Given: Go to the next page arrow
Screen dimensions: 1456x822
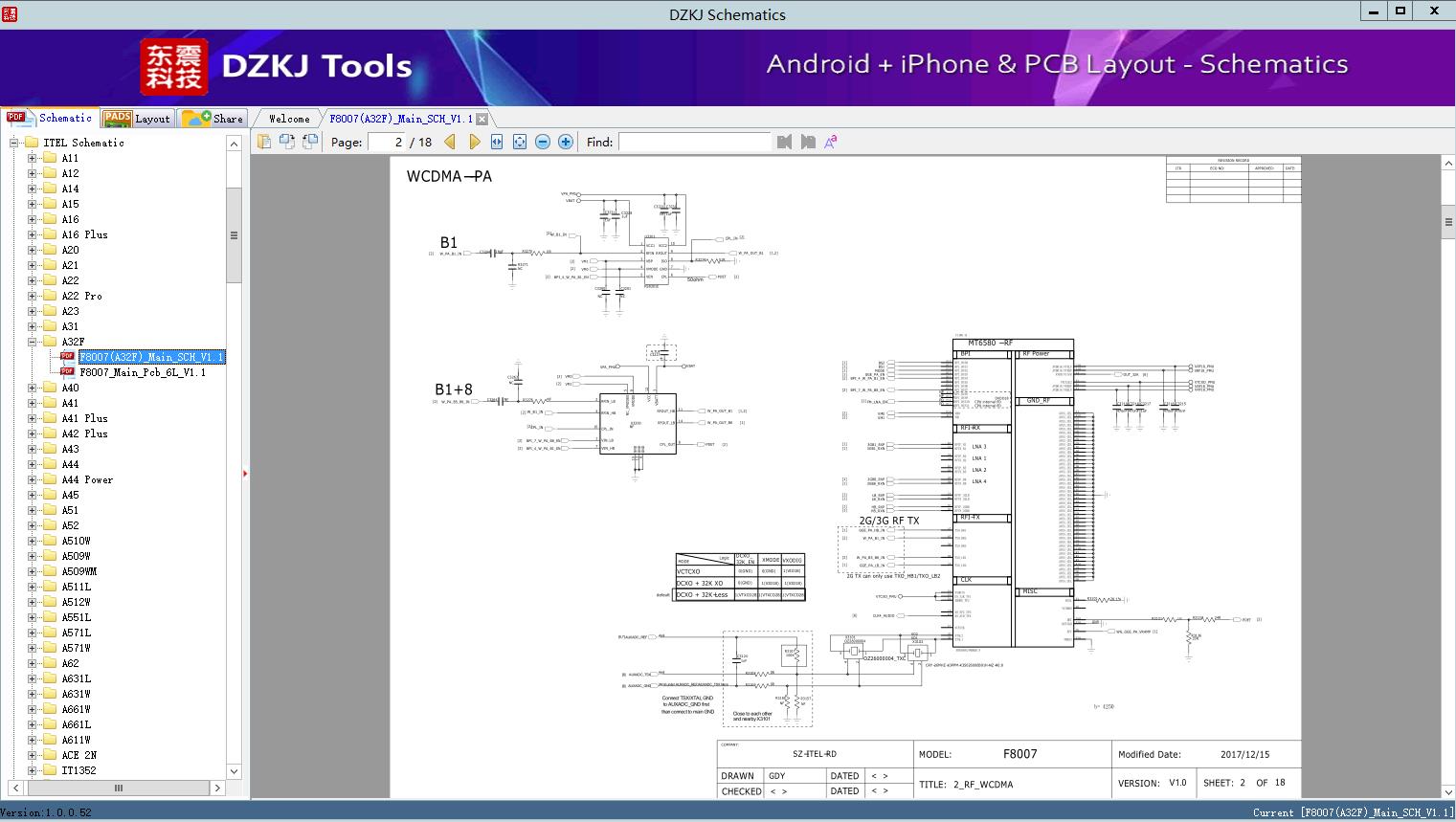Looking at the screenshot, I should 474,142.
